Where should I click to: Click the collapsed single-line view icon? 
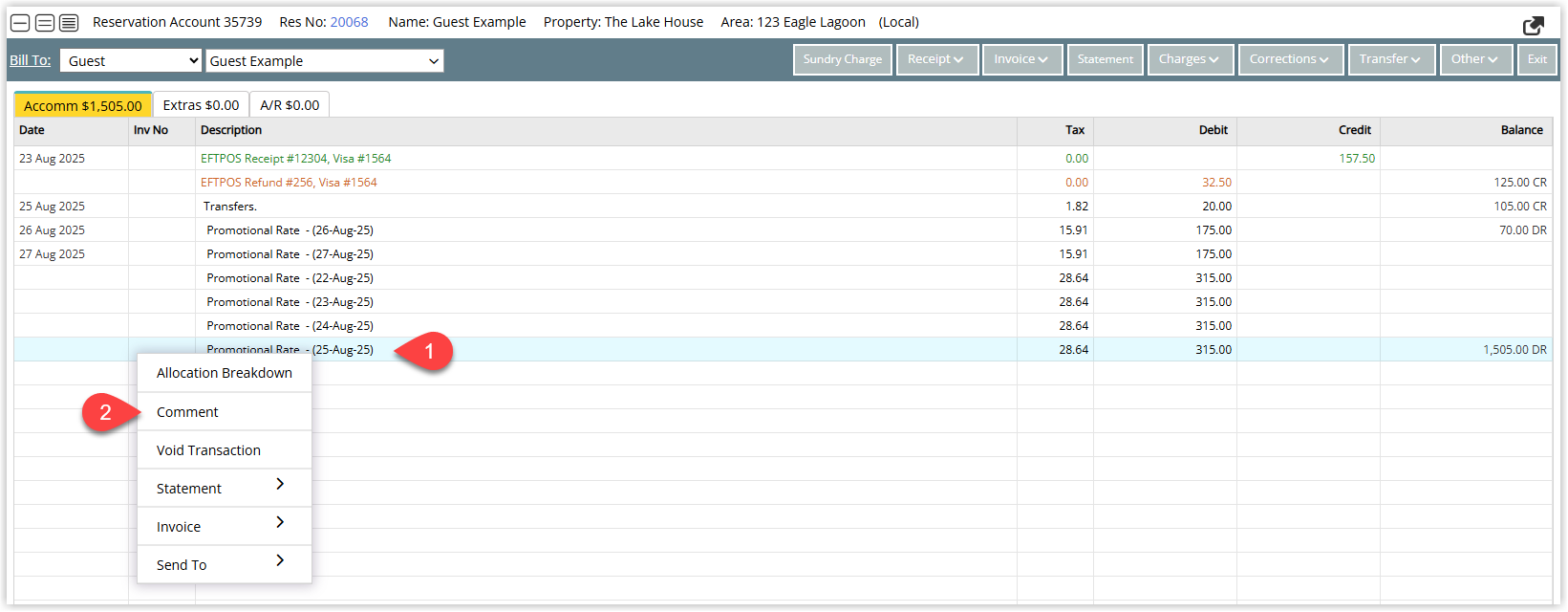[x=20, y=22]
